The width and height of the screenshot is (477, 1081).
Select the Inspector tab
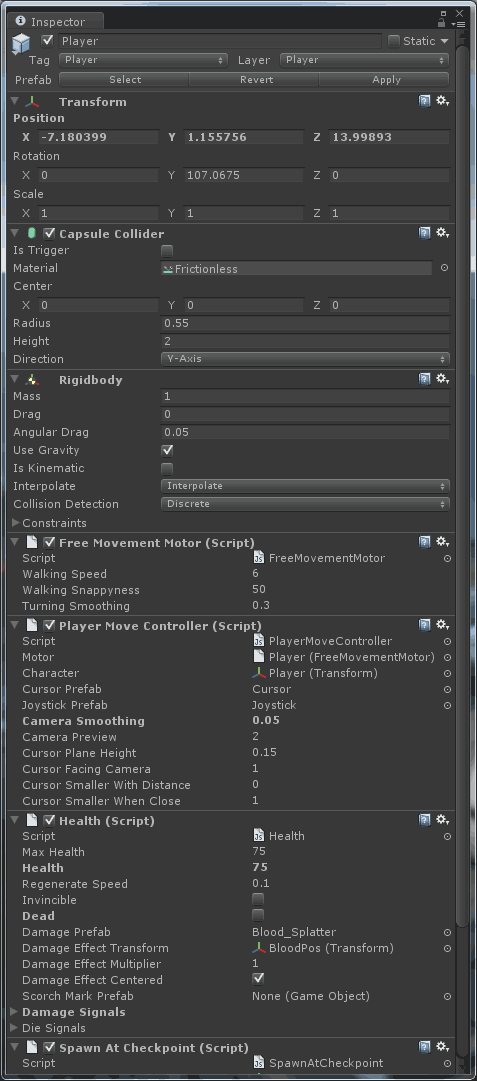[x=57, y=21]
